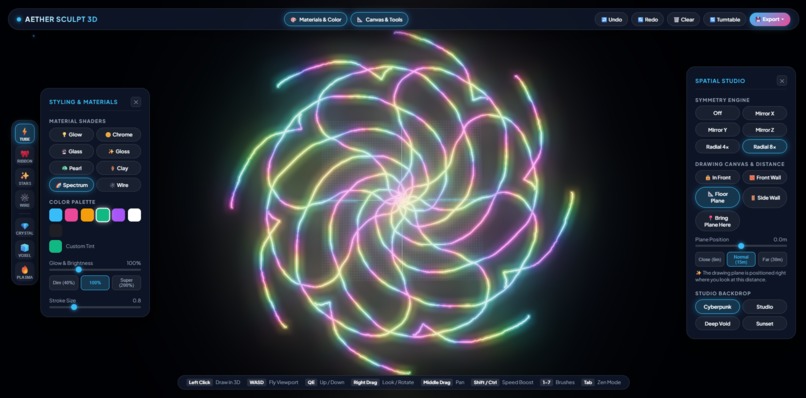
Task: Set plane distance to Normal (15m)
Action: 741,259
